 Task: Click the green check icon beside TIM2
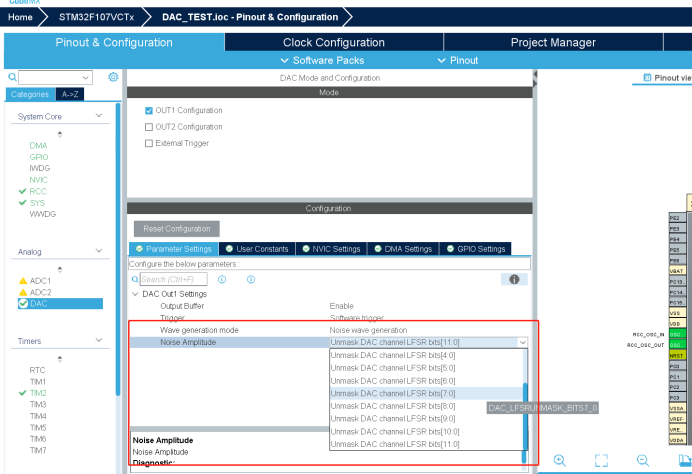23,393
